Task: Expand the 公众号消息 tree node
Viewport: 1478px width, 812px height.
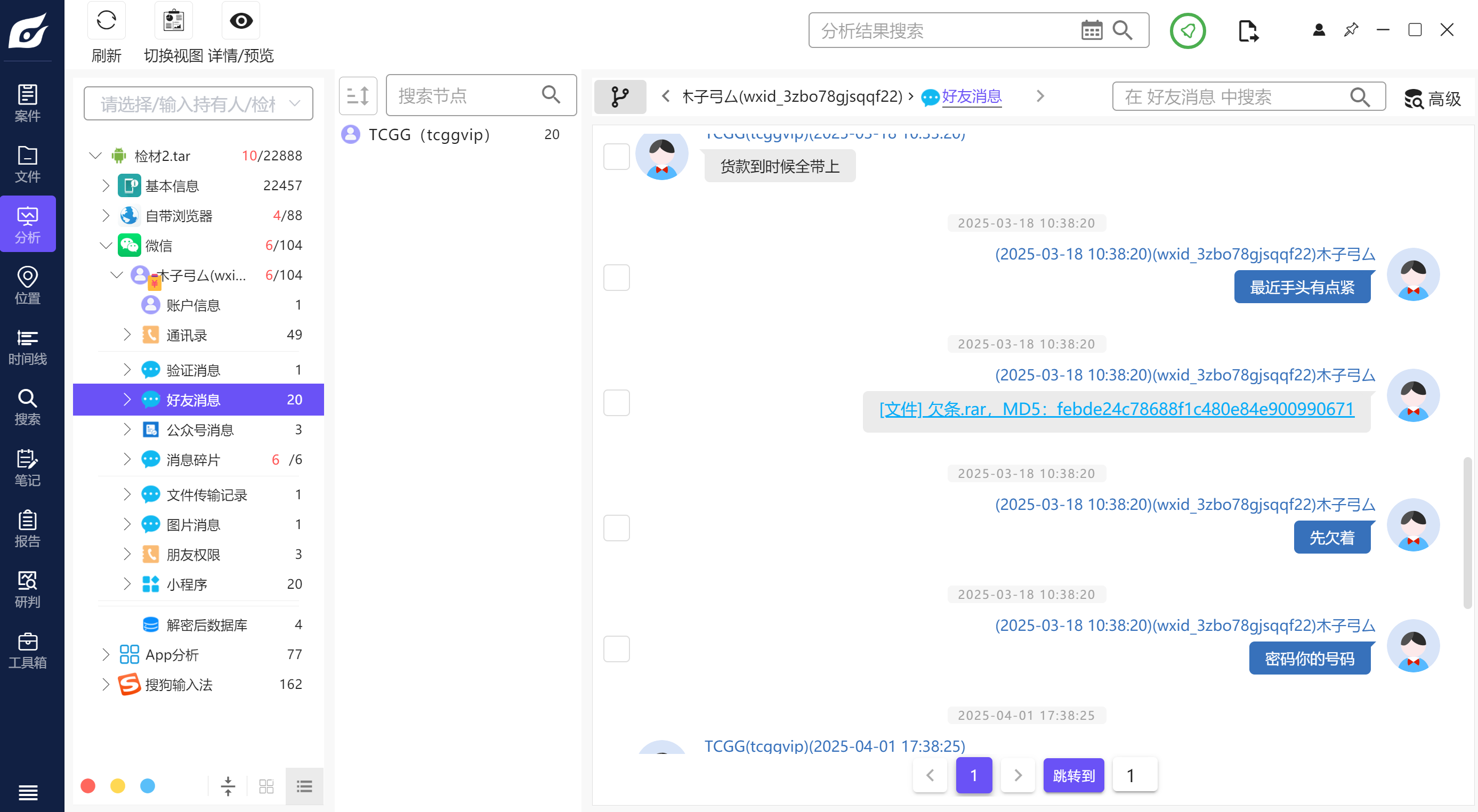Action: tap(127, 429)
